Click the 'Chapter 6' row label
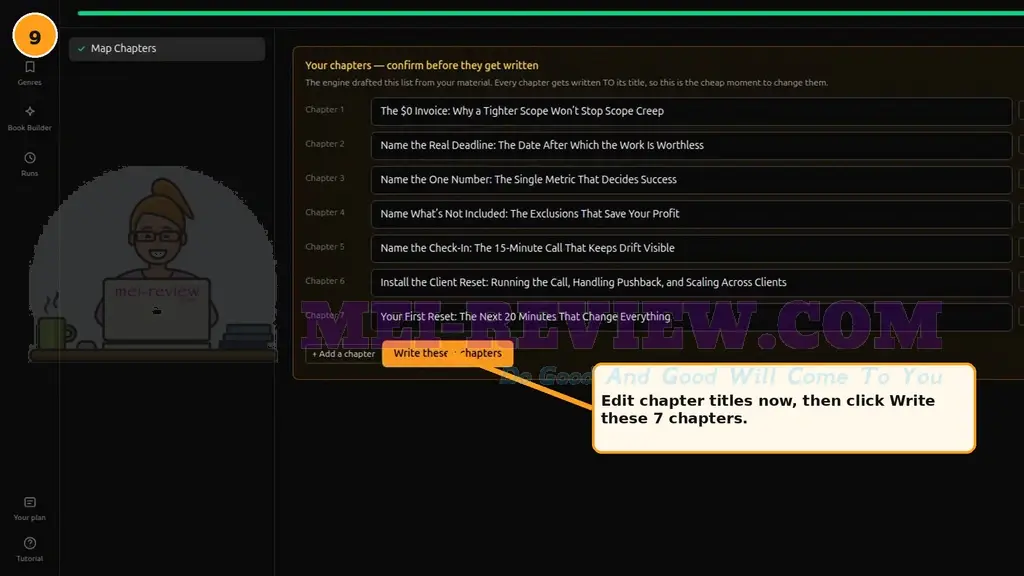 coord(325,281)
